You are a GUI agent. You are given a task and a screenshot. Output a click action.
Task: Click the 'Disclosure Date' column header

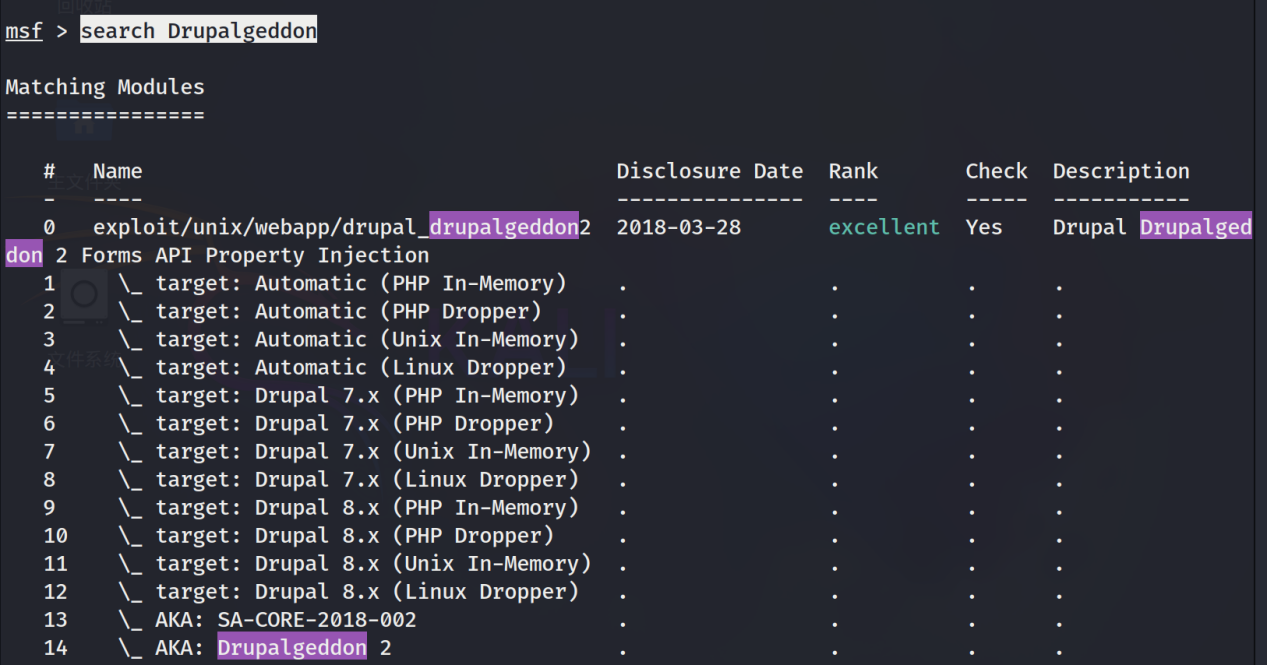(710, 171)
